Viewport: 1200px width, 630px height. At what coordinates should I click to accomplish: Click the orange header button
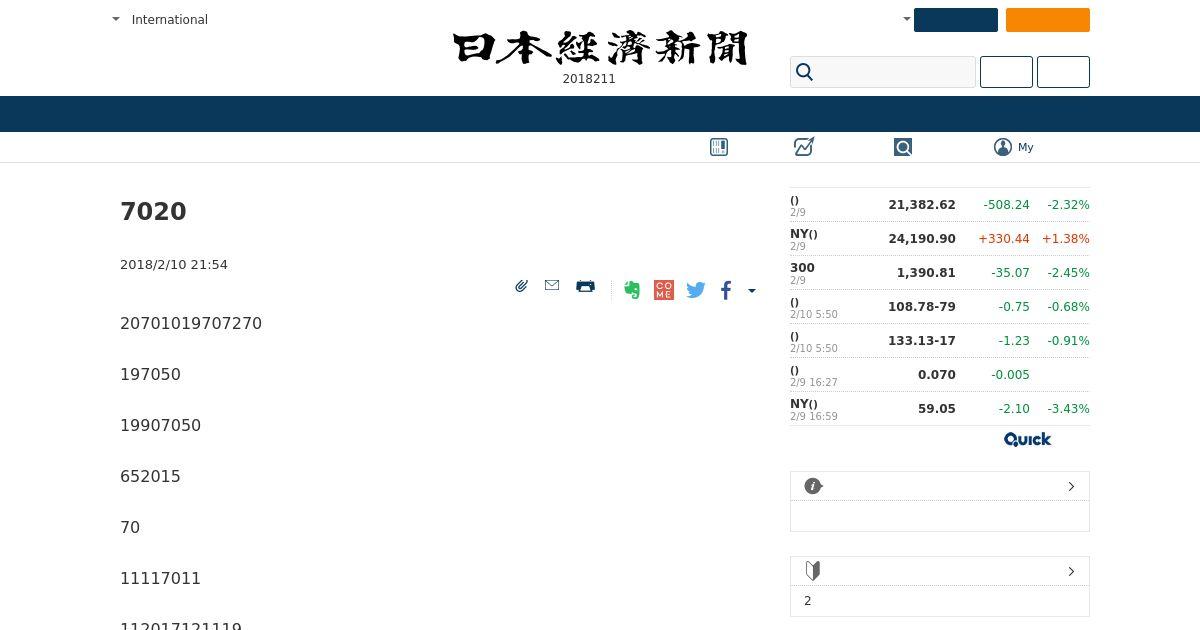[1048, 20]
